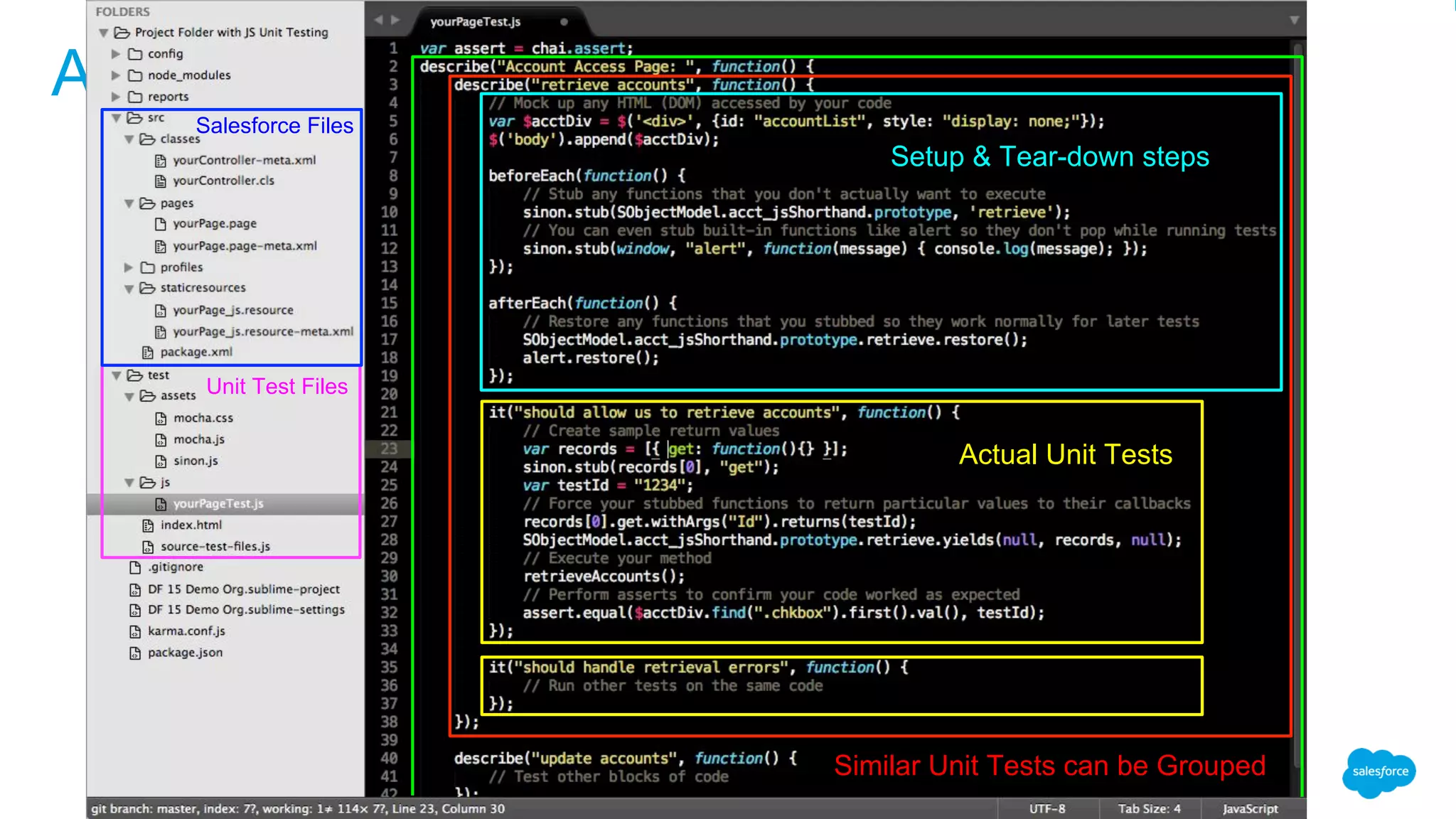Click the sinon.js file icon
The image size is (1456, 819).
(161, 461)
